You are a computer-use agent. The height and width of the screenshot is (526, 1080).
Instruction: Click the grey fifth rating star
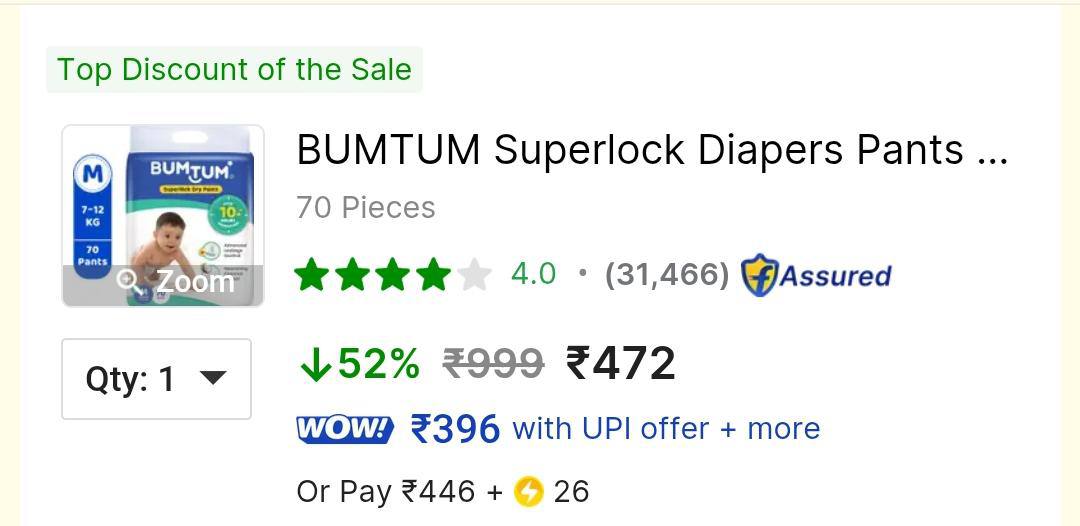point(475,275)
